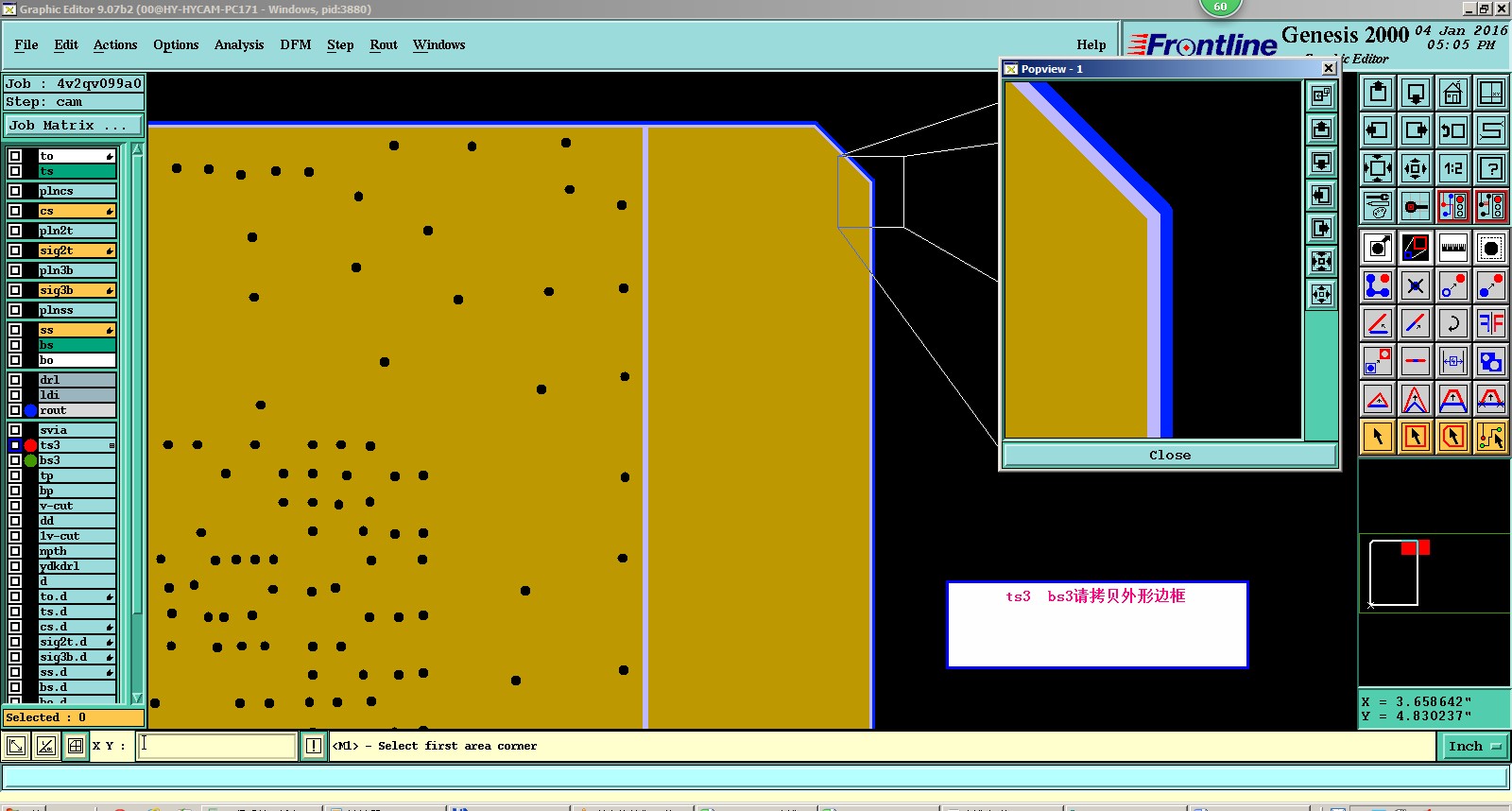Toggle the checkbox for layer drl
The image size is (1512, 811).
point(15,380)
